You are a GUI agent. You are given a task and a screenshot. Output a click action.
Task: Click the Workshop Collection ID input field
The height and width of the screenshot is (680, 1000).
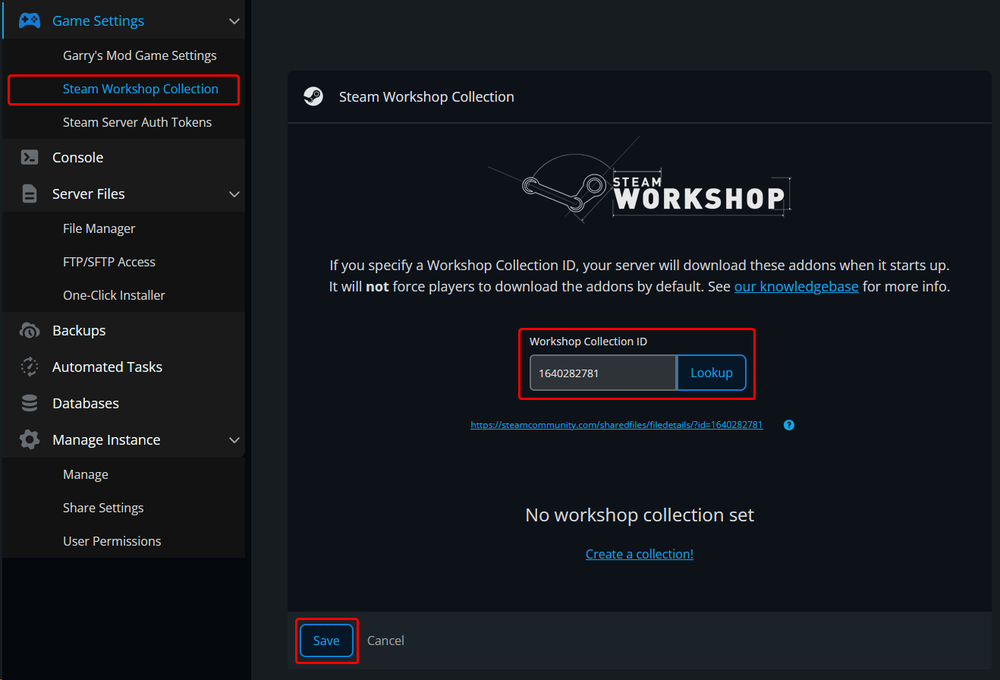click(x=603, y=373)
